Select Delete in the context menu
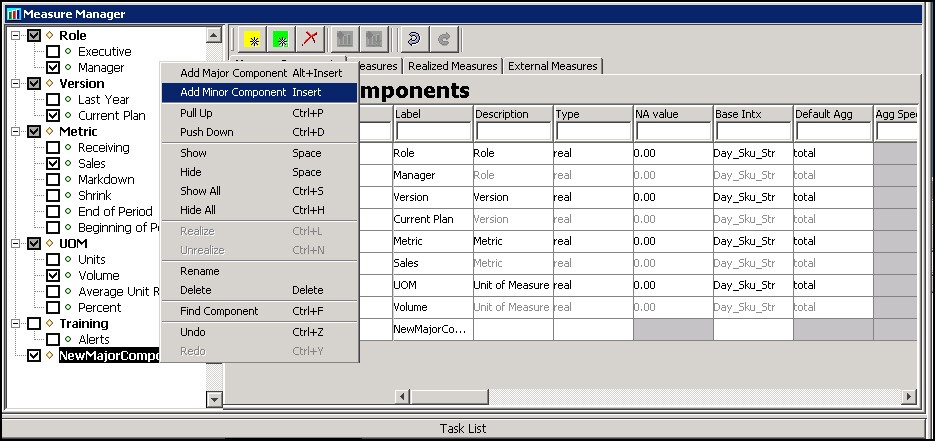Screen dimensions: 935x441 [260, 290]
